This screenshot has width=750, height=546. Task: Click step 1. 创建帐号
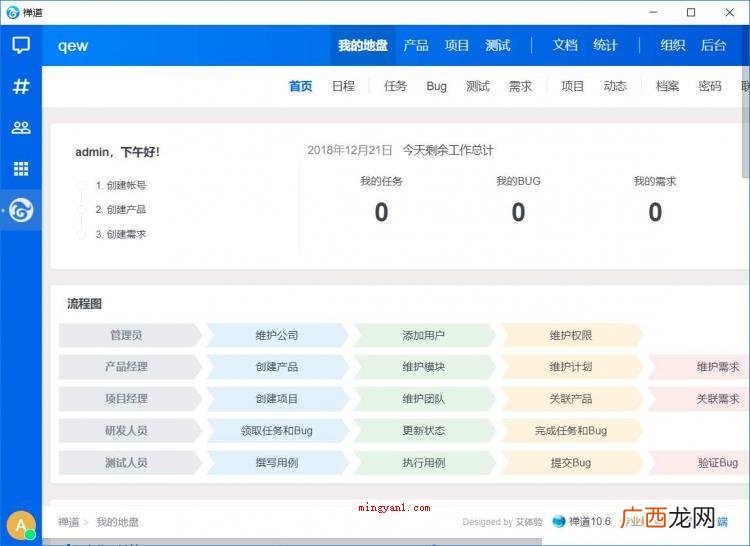[121, 185]
